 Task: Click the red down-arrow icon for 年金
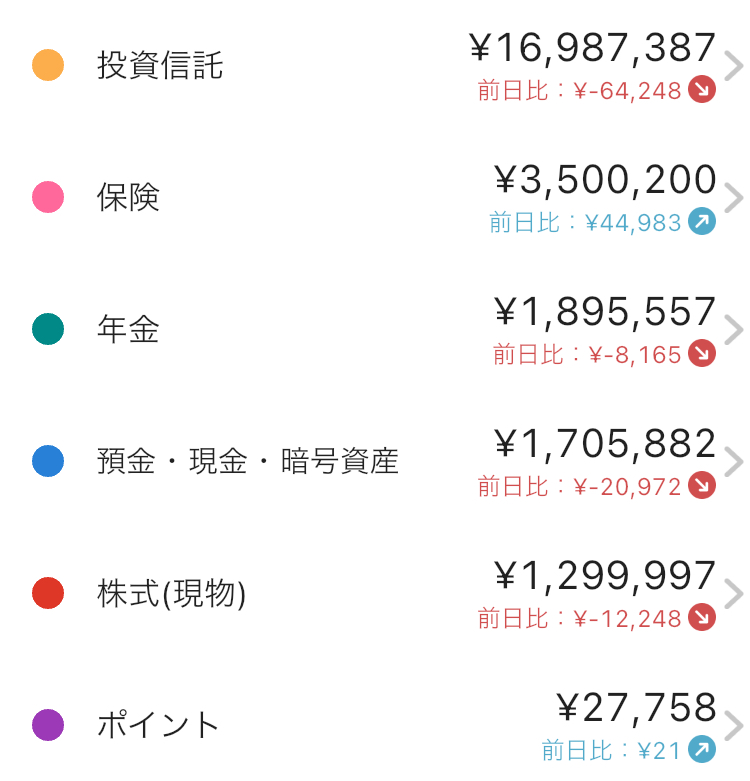(x=702, y=353)
